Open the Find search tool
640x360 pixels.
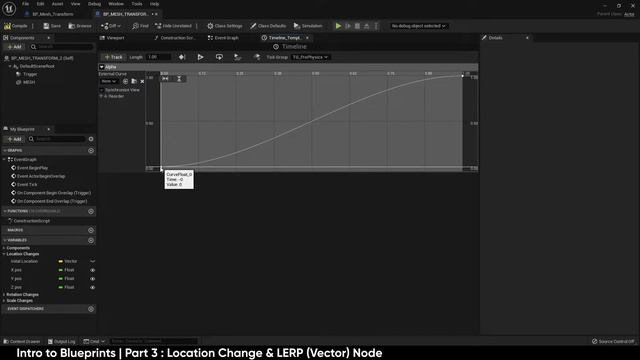[140, 26]
